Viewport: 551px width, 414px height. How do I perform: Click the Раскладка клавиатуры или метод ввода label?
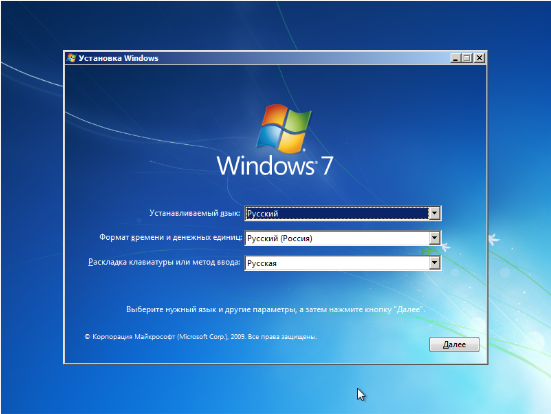click(164, 262)
